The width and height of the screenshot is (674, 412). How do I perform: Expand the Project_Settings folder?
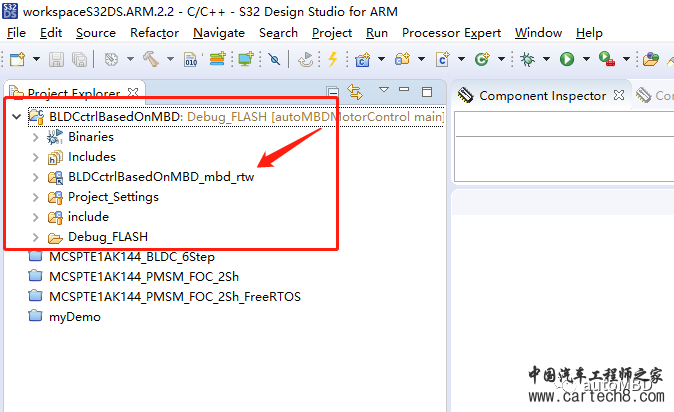click(36, 197)
